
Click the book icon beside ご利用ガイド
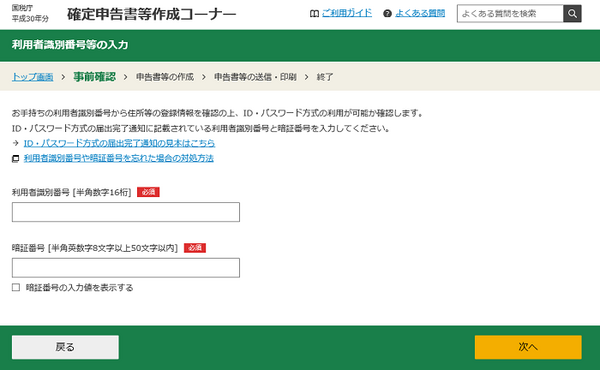[314, 14]
